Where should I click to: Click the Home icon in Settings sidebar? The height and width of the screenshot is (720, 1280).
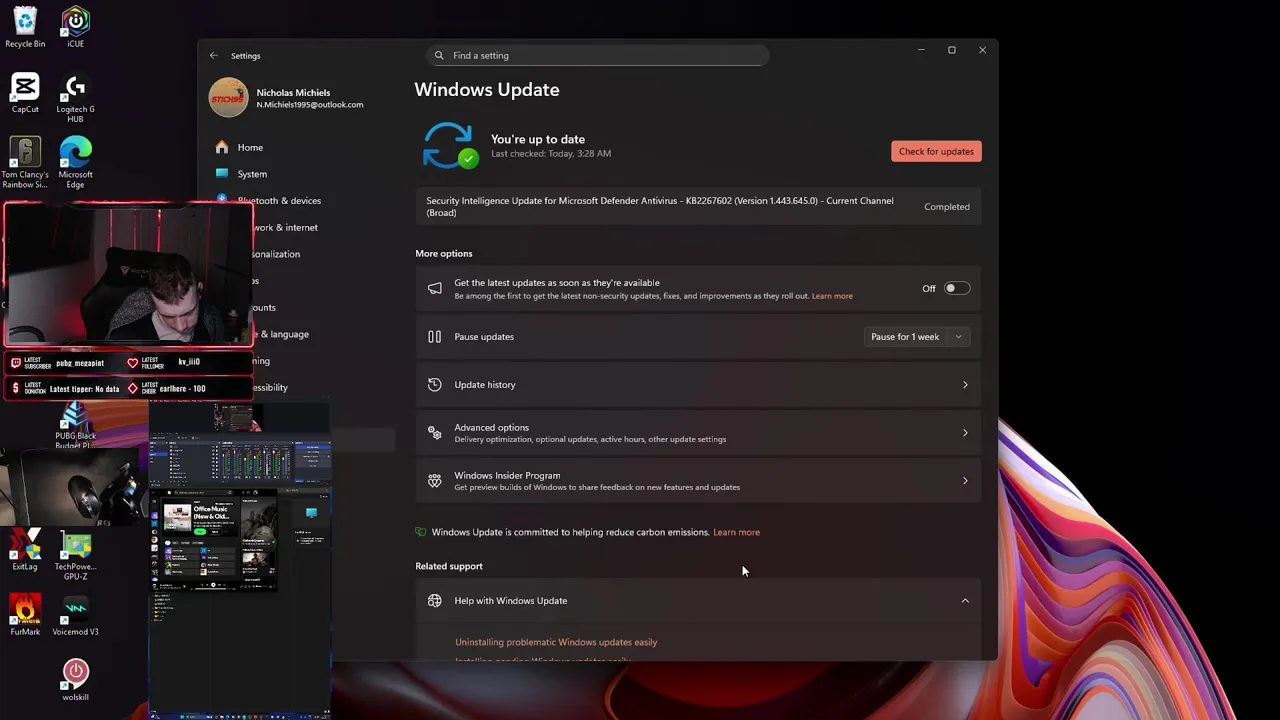[x=222, y=147]
